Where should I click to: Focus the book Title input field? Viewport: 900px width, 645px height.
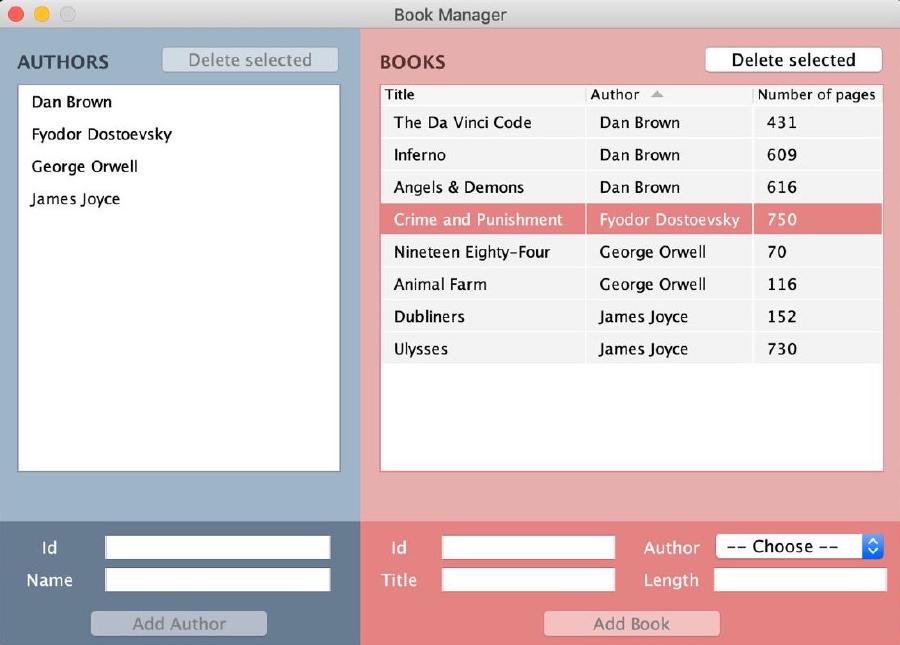point(528,580)
